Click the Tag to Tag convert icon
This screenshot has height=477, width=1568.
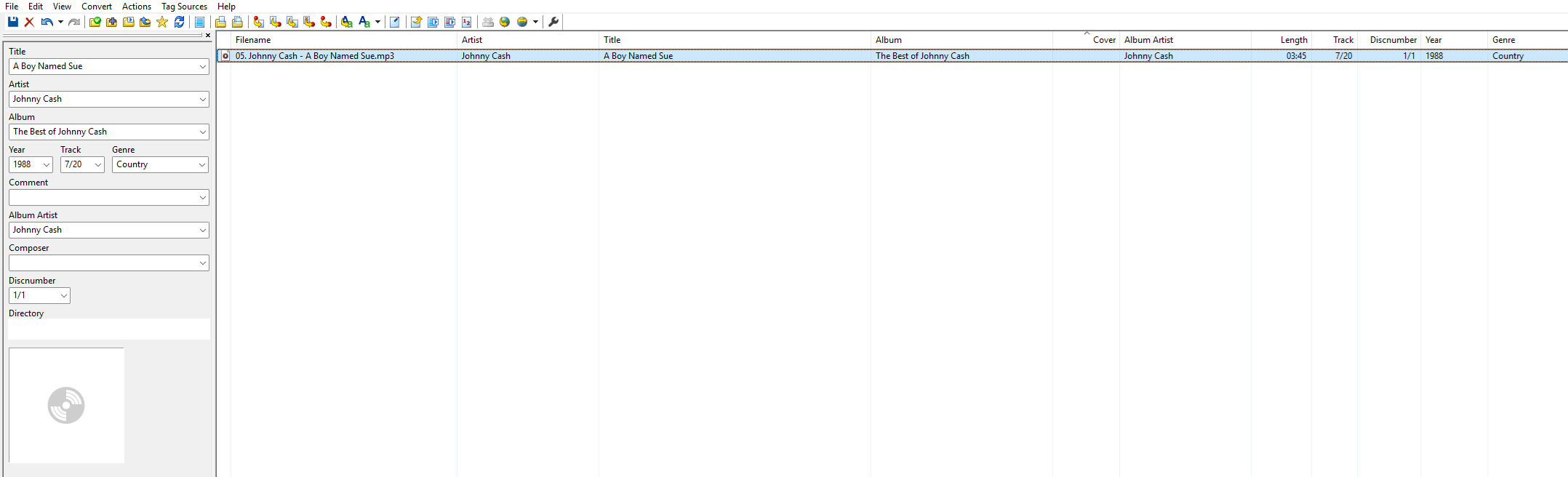(x=326, y=22)
